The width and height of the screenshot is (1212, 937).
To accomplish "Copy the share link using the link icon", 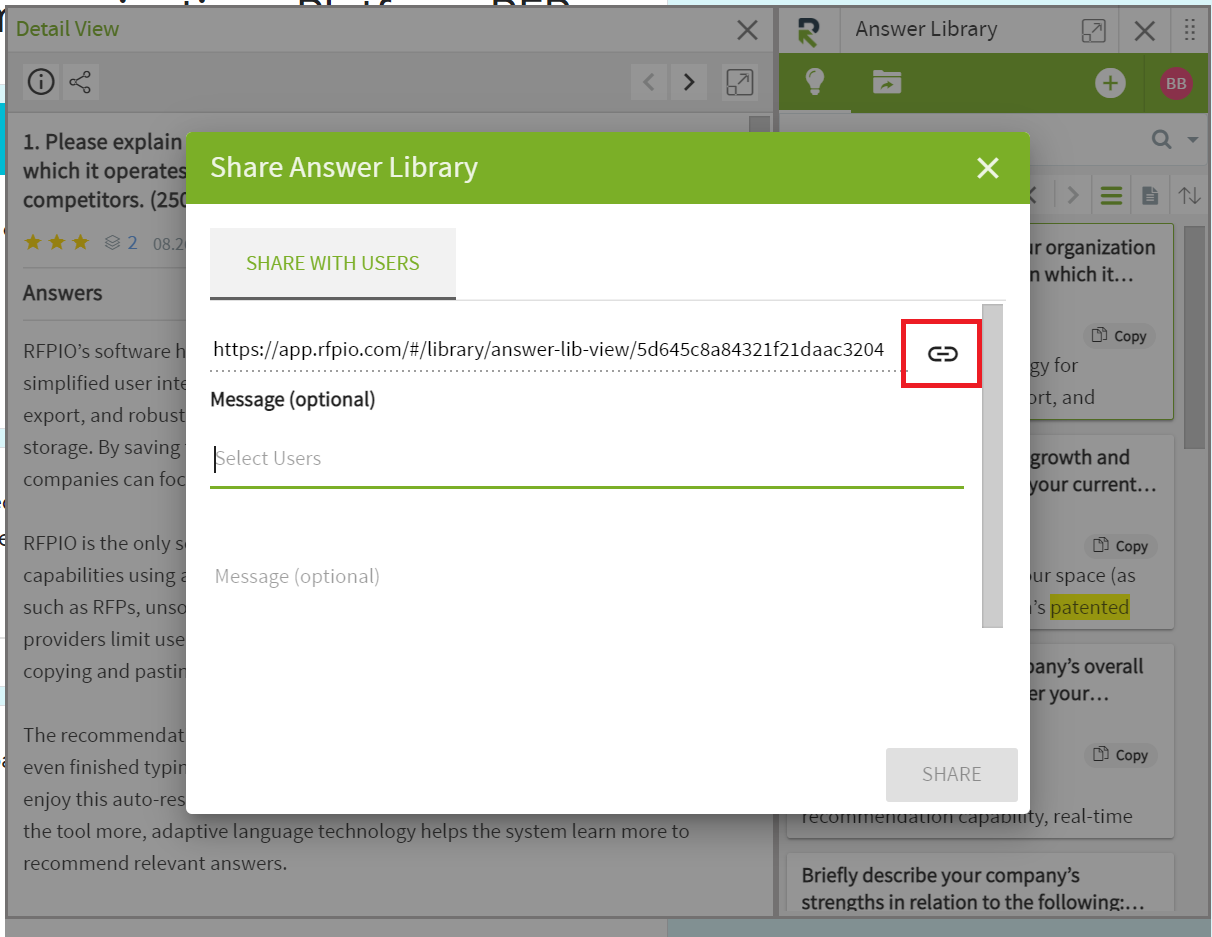I will tap(942, 353).
